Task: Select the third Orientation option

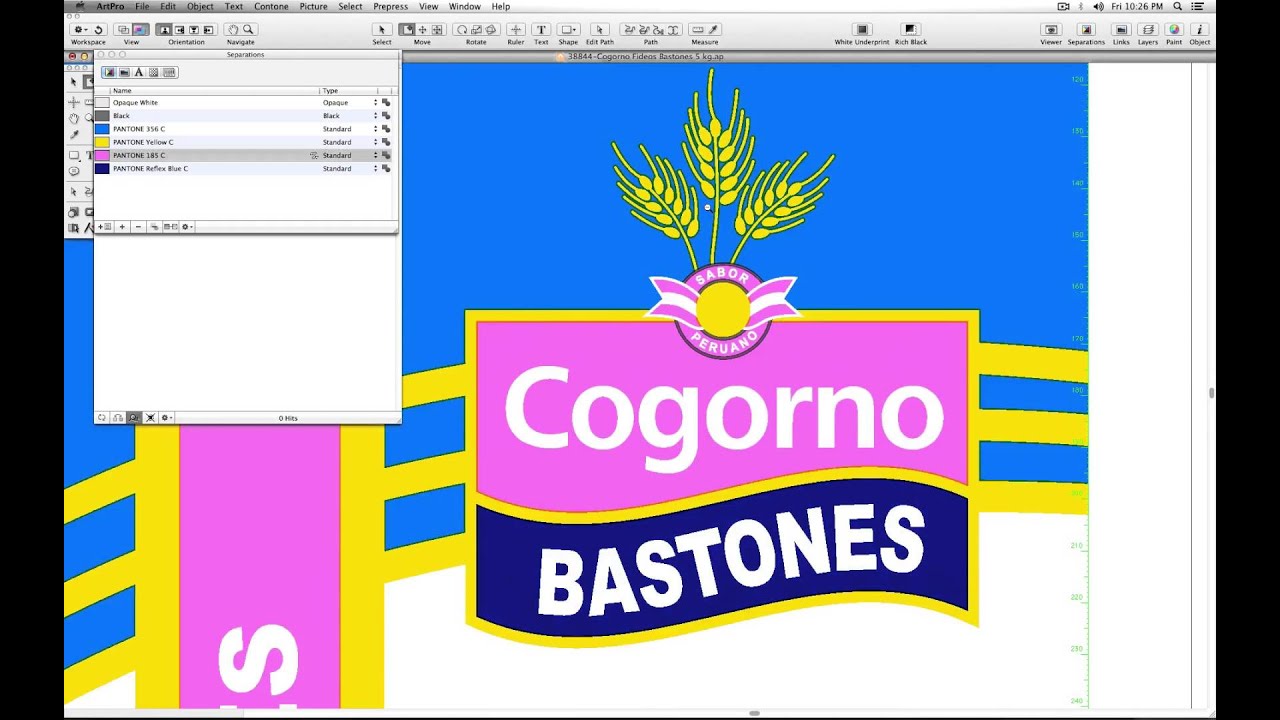Action: pyautogui.click(x=194, y=30)
